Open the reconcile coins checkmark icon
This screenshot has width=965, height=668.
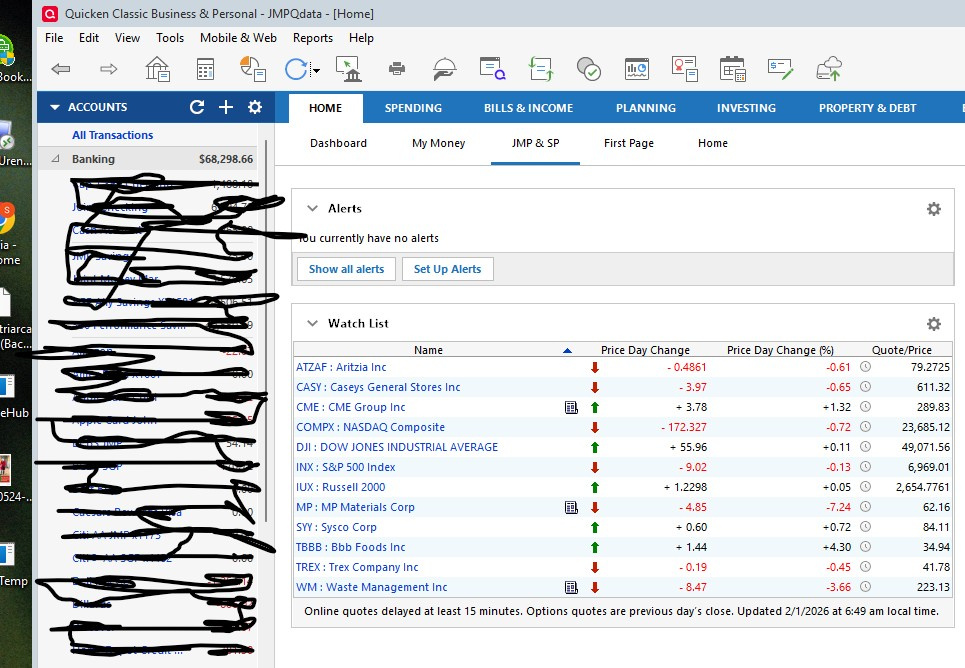click(x=588, y=69)
